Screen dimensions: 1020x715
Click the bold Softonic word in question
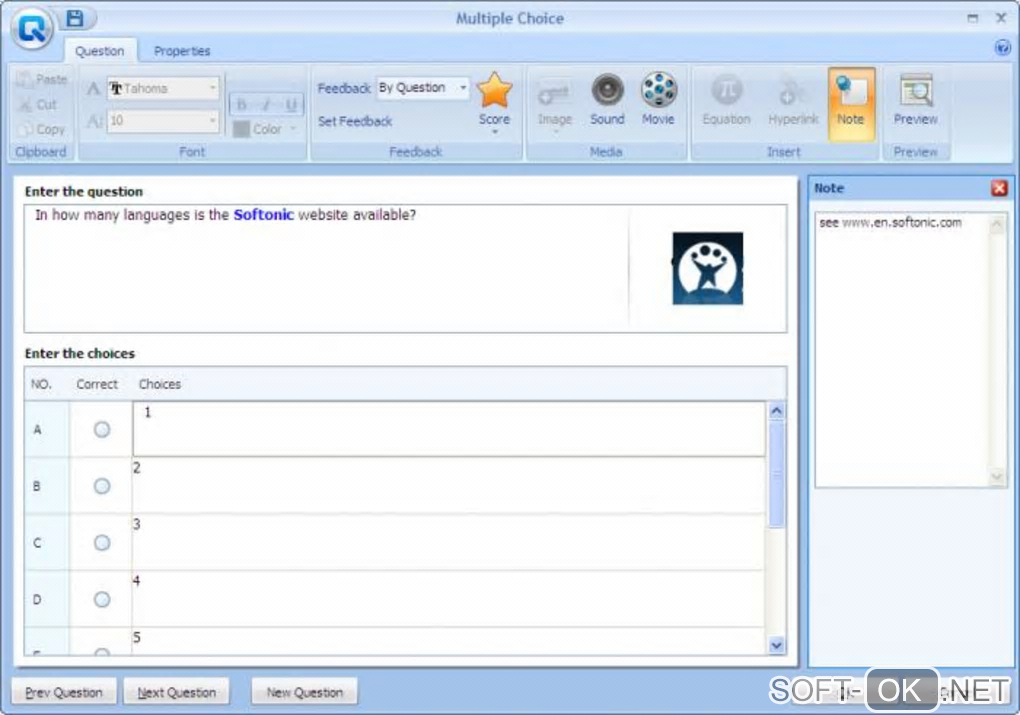(x=263, y=215)
